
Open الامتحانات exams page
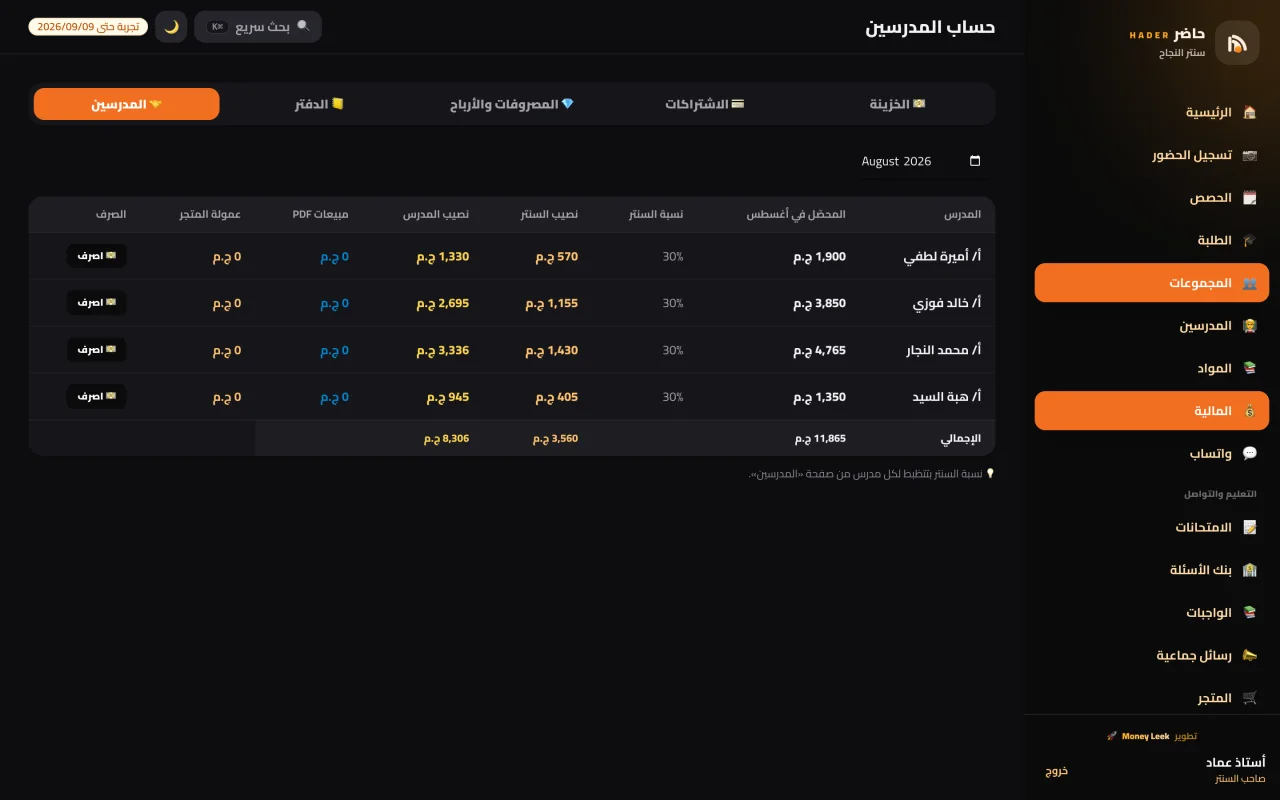[x=1152, y=527]
